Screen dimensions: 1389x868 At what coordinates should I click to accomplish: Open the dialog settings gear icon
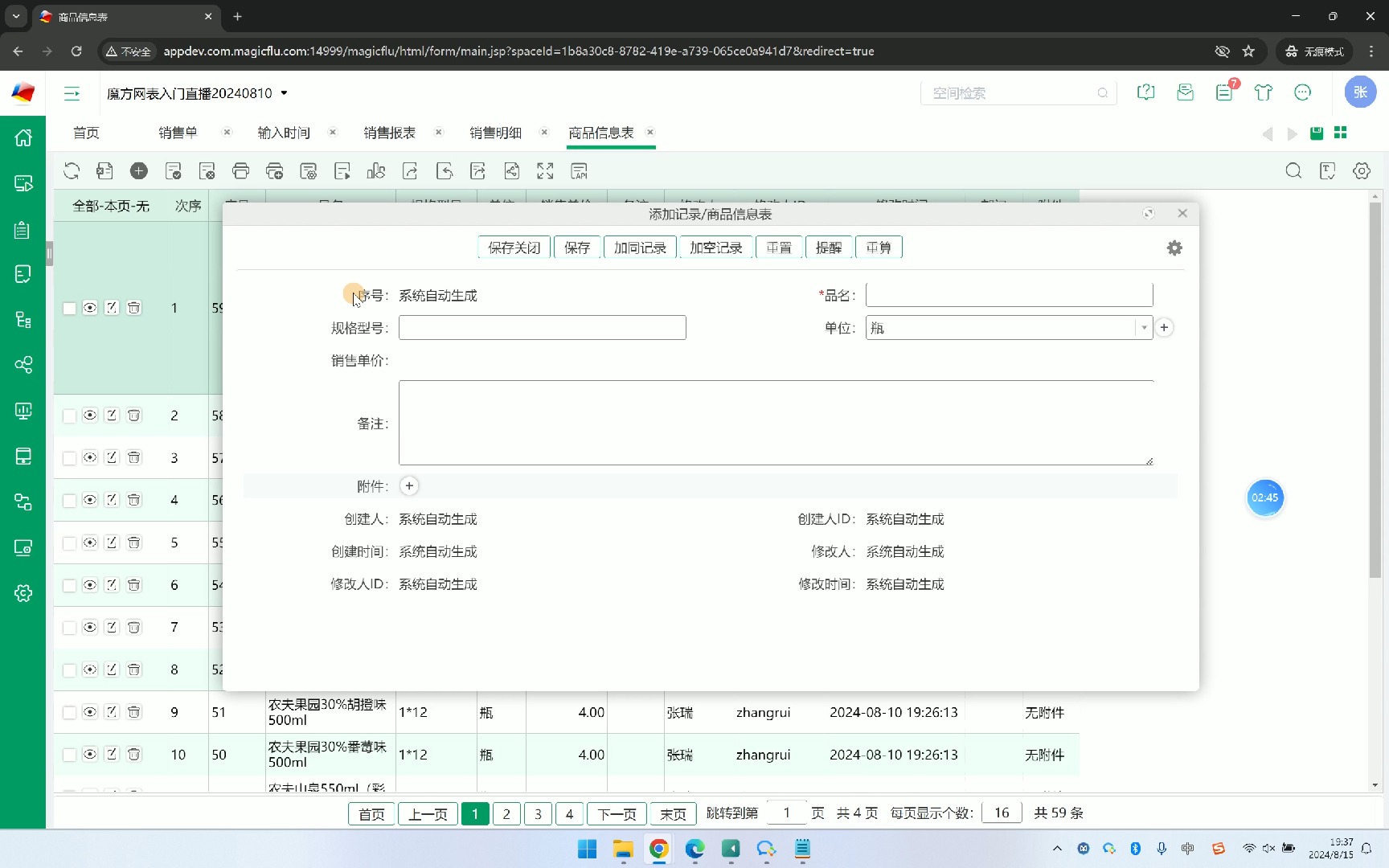coord(1174,248)
